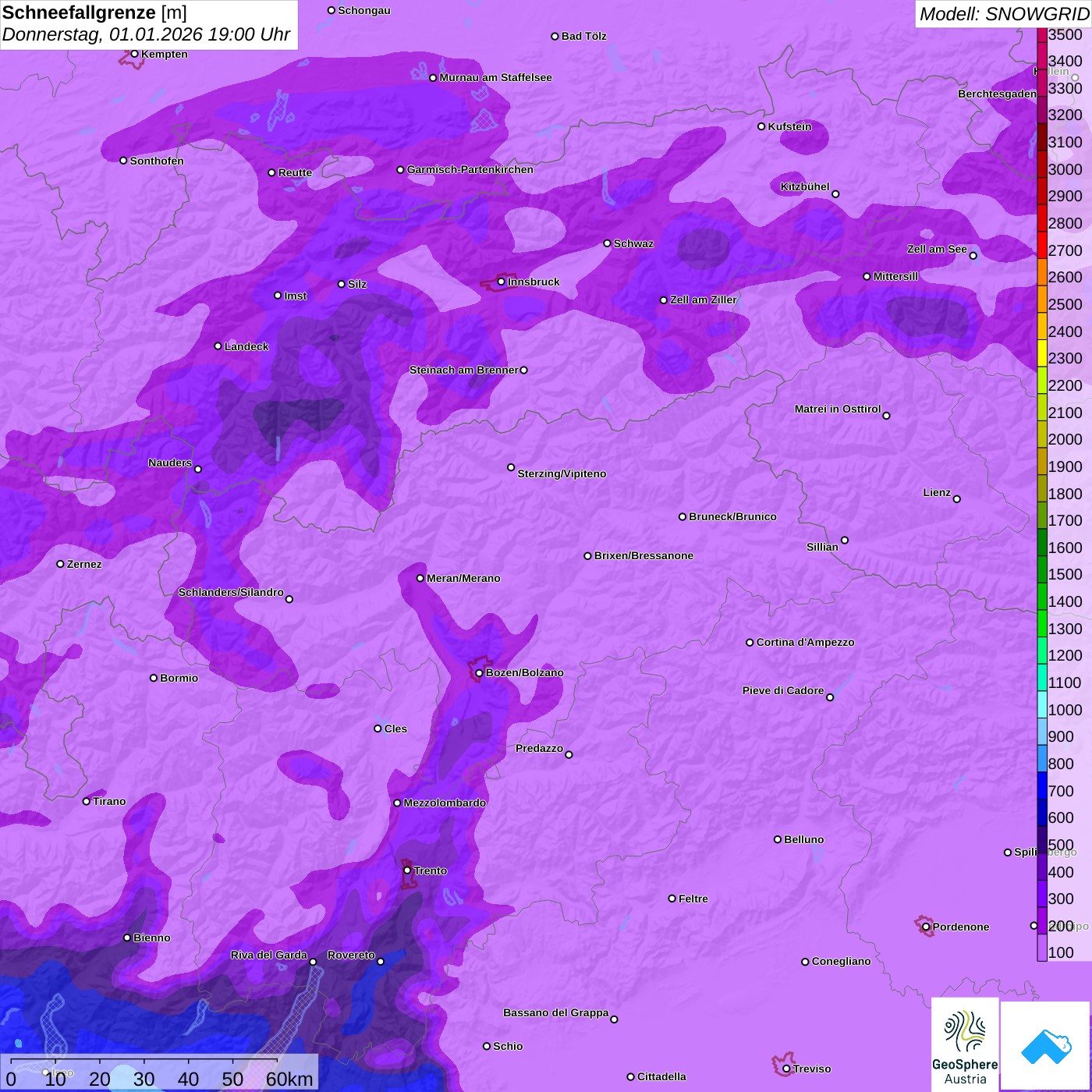Click the blue cloud house logo

[x=1046, y=1046]
